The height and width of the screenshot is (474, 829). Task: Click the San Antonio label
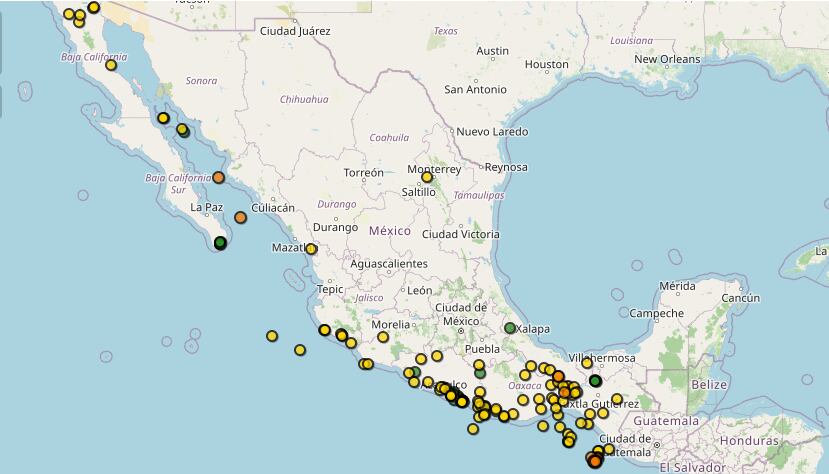tap(475, 89)
